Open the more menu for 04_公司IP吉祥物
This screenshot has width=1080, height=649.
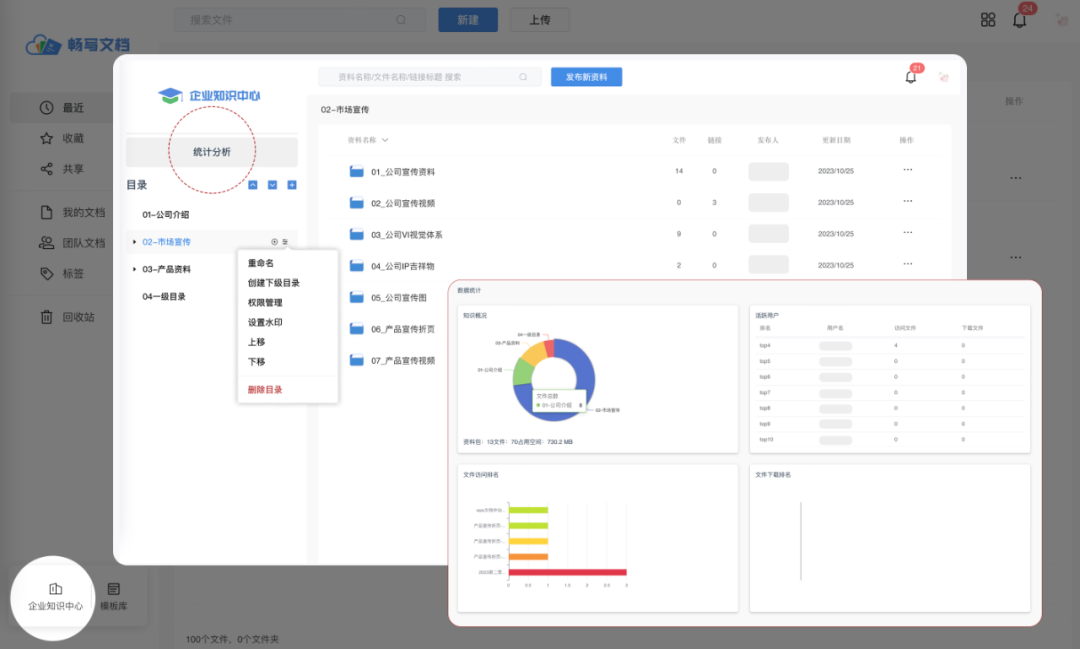tap(908, 264)
